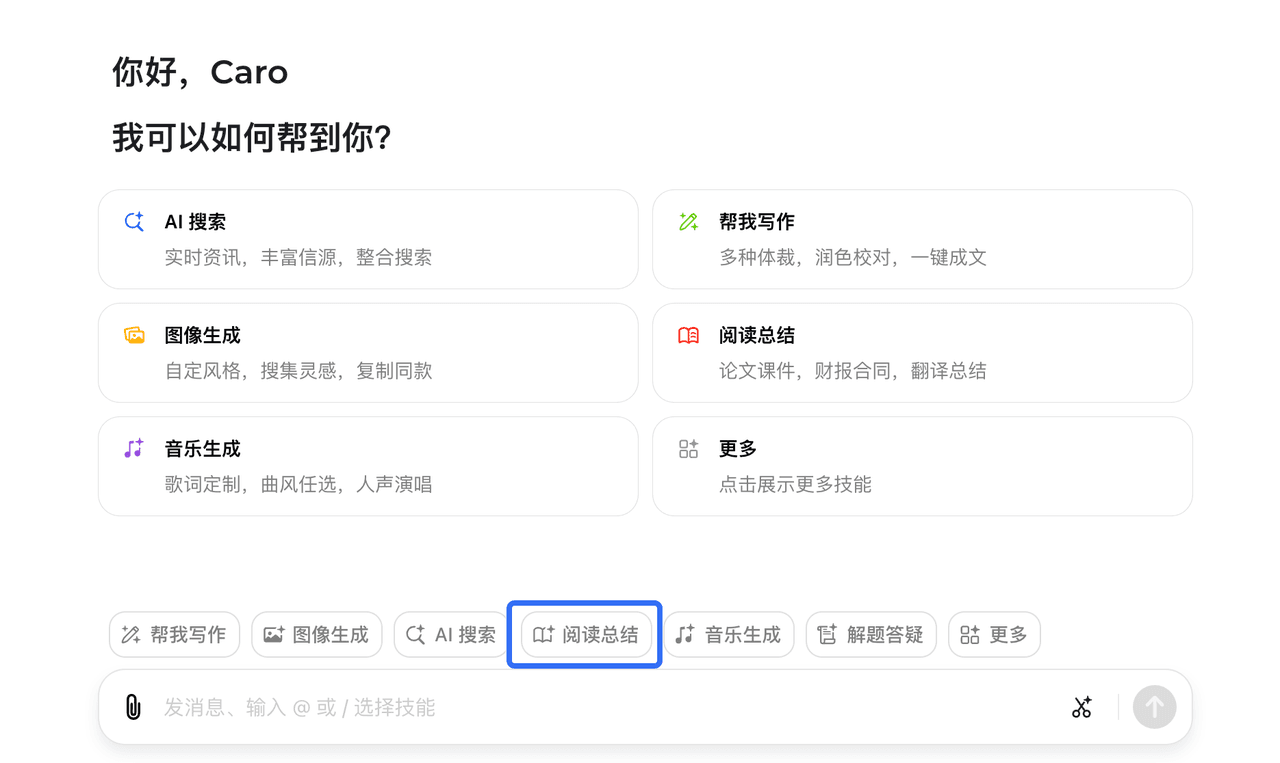Open the 帮我写作 card
1280x763 pixels.
[921, 239]
